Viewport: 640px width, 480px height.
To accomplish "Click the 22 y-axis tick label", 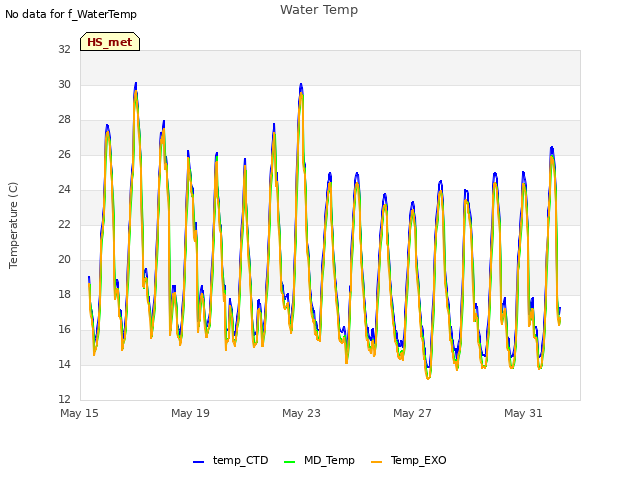I will click(x=64, y=224).
